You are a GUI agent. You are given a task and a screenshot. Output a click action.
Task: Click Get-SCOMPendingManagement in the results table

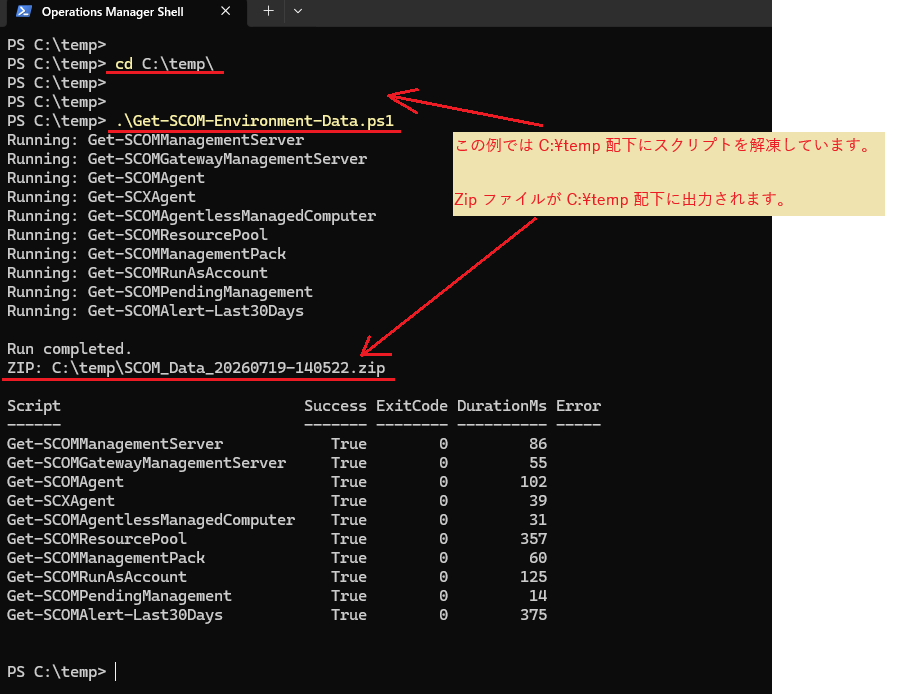[x=119, y=596]
